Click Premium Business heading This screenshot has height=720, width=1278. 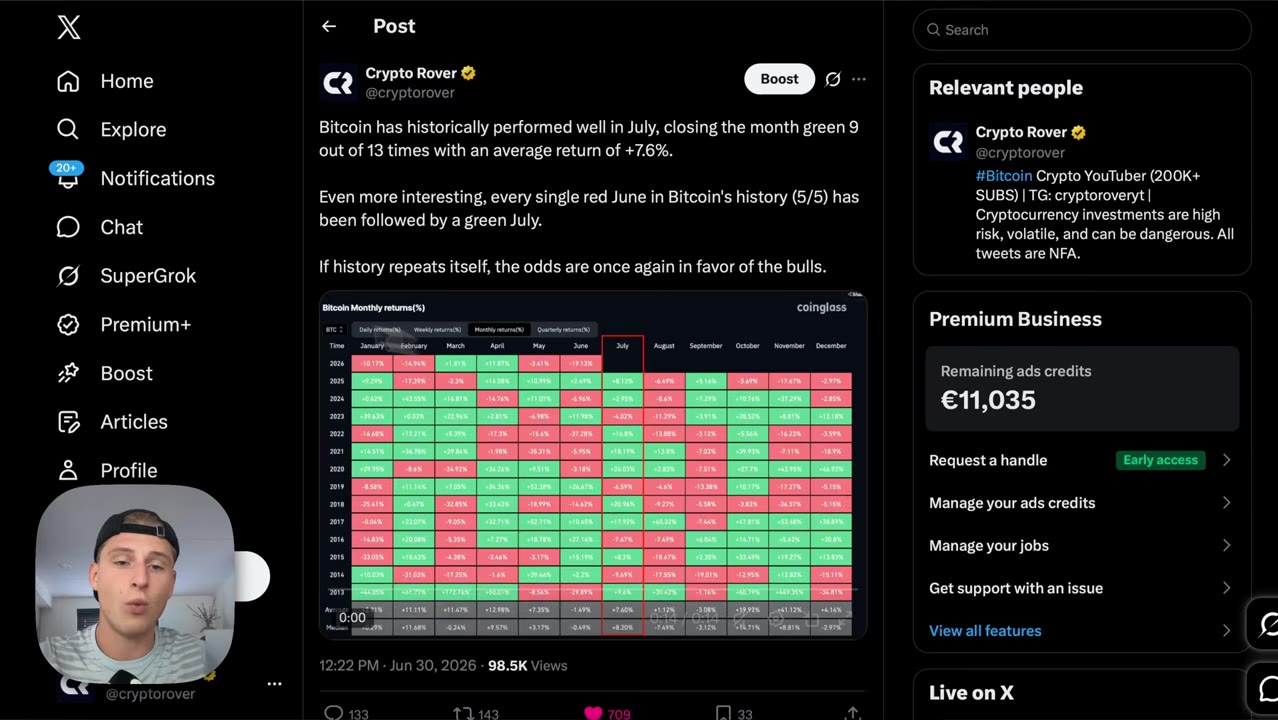click(x=1015, y=319)
